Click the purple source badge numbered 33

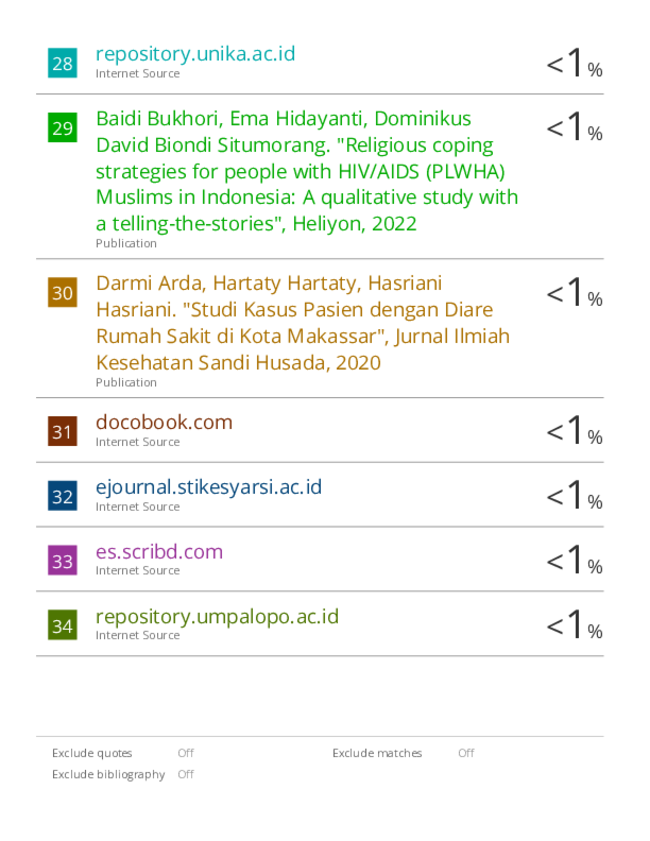tap(62, 560)
